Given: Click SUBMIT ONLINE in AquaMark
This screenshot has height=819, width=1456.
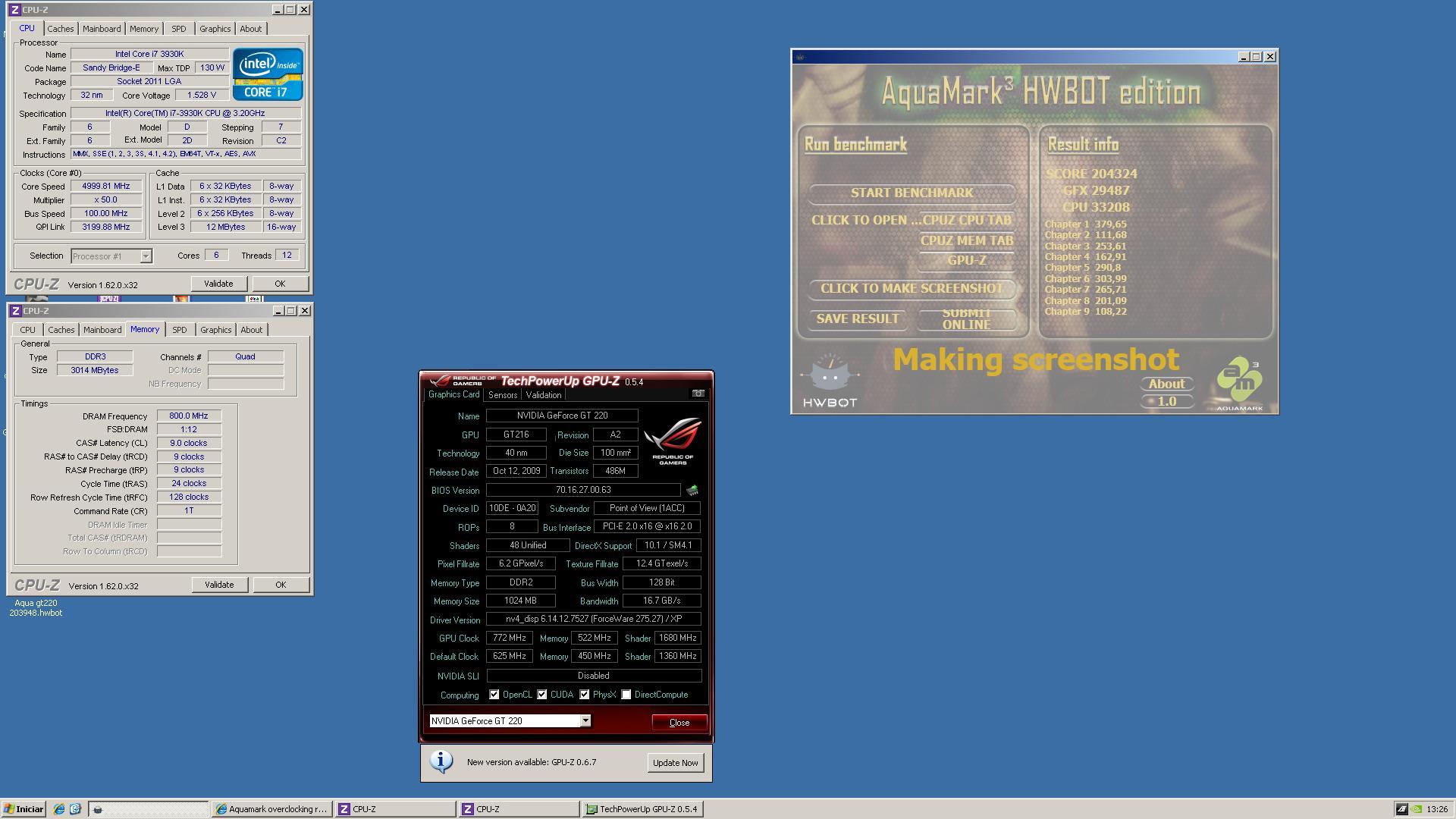Looking at the screenshot, I should 966,318.
